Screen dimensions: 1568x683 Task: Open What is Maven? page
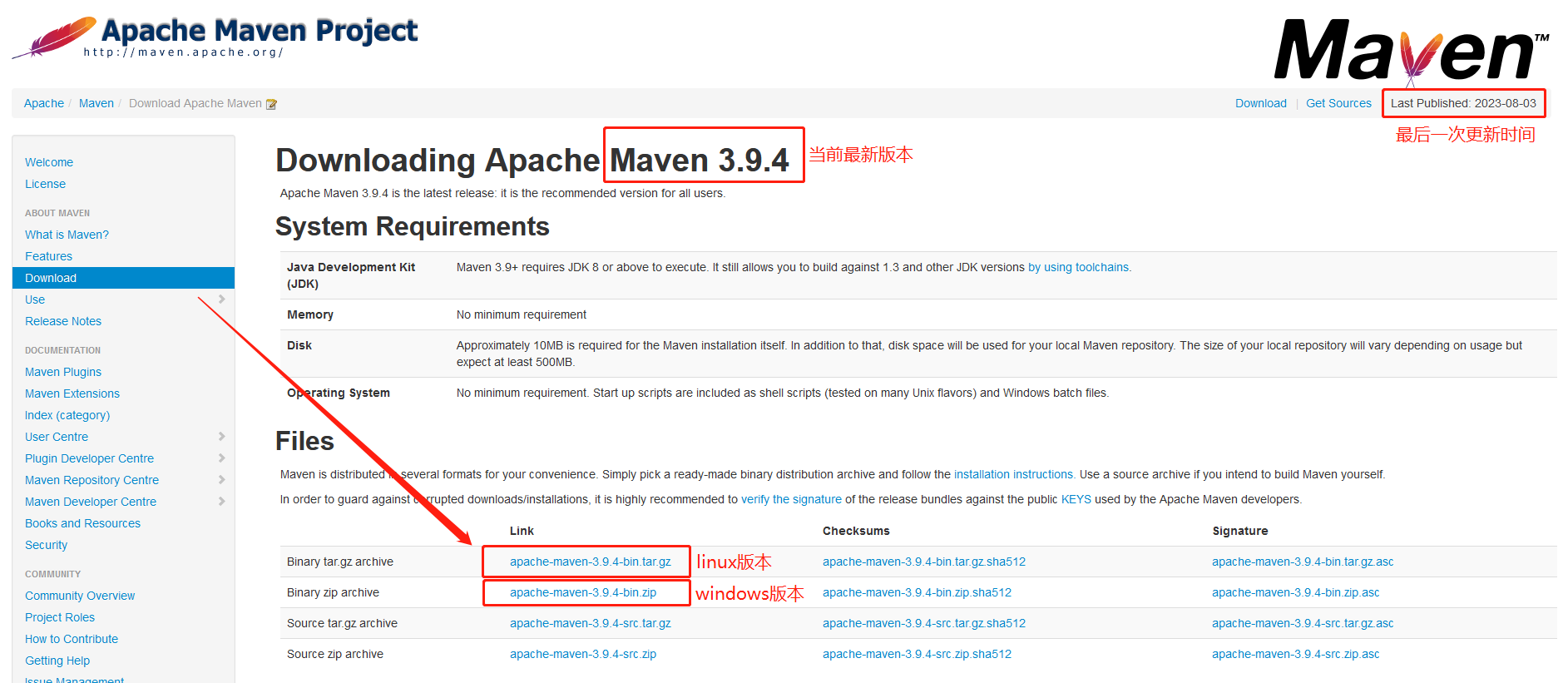(67, 235)
